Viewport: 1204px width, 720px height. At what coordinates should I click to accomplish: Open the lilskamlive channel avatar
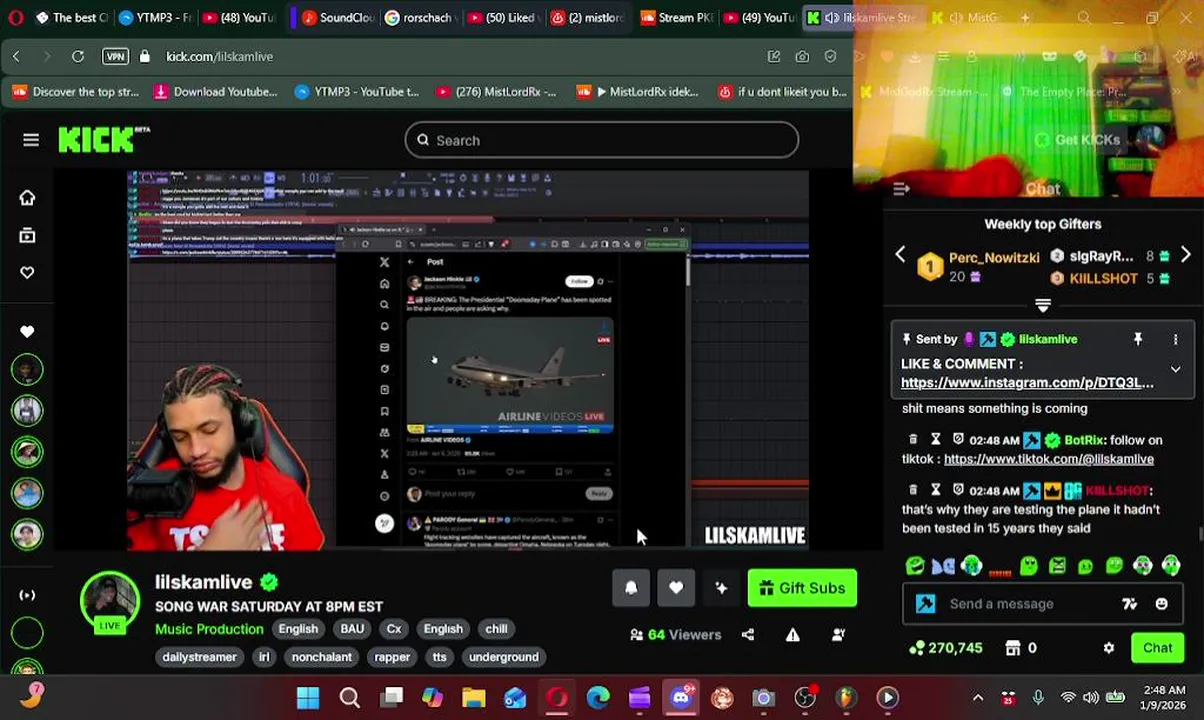109,602
